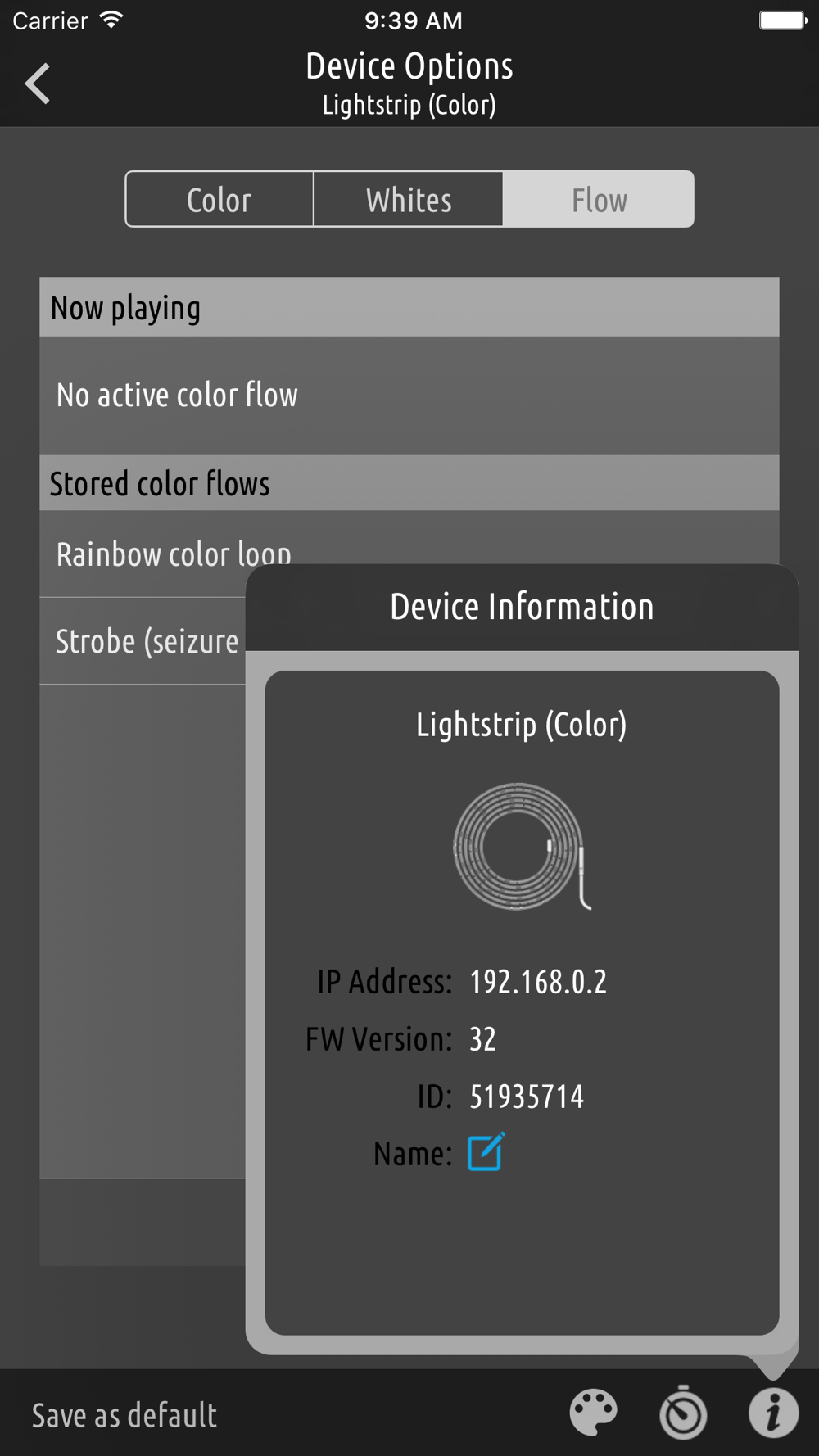Tap the Stored color flows header

[409, 483]
